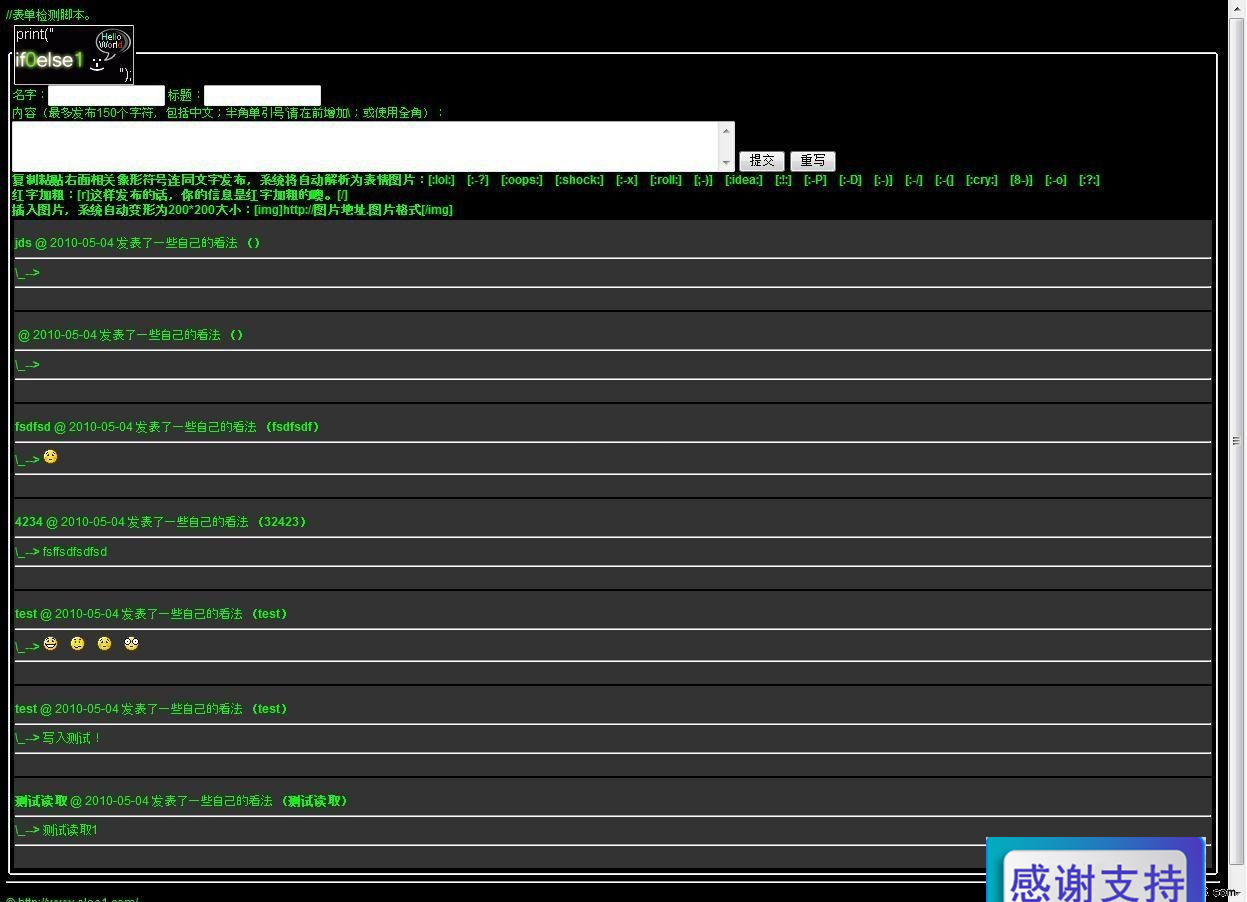Click the //表单检测脚本 comment text

click(x=49, y=15)
